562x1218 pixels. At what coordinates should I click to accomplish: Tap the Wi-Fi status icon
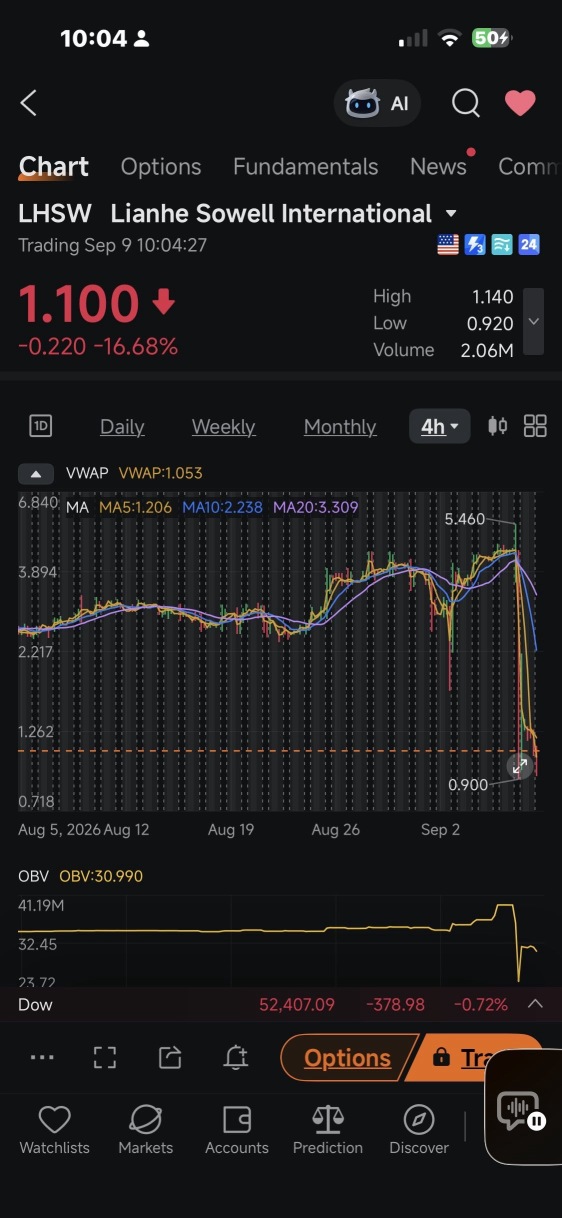[x=449, y=39]
